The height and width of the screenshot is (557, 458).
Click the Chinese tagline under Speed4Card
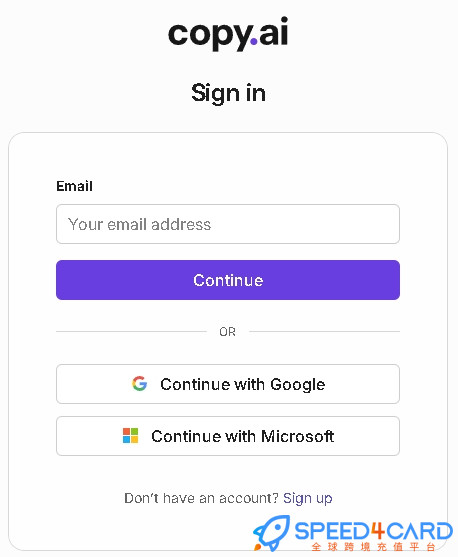(373, 547)
